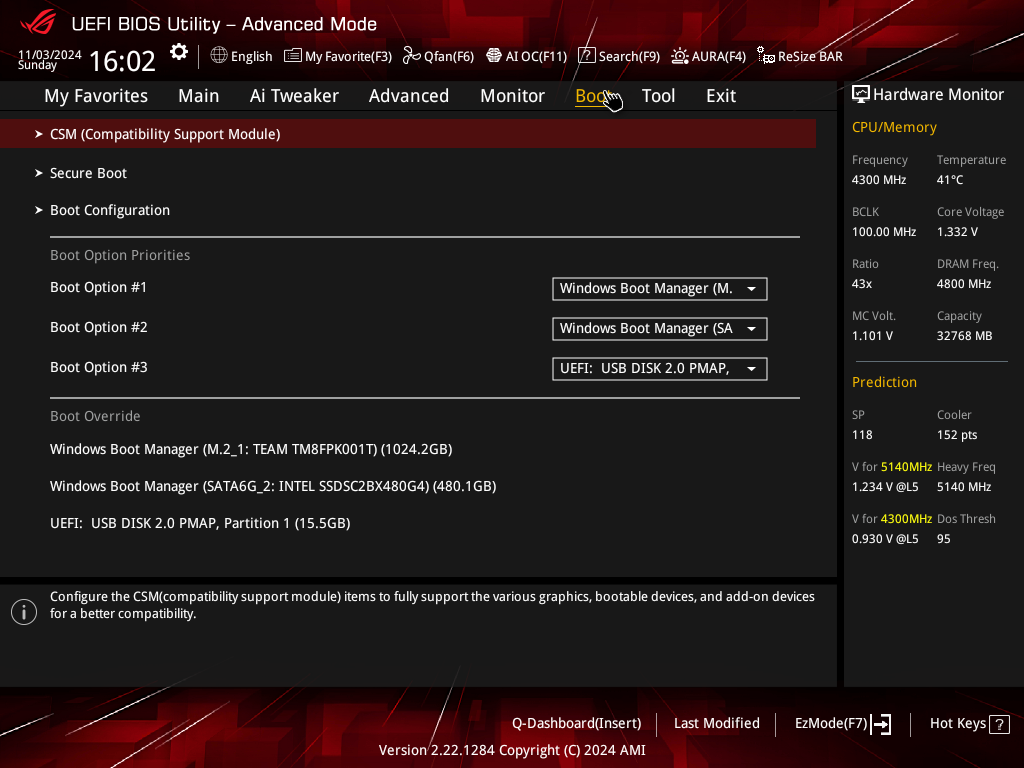The height and width of the screenshot is (768, 1024).
Task: Switch to the Main tab
Action: [x=199, y=96]
